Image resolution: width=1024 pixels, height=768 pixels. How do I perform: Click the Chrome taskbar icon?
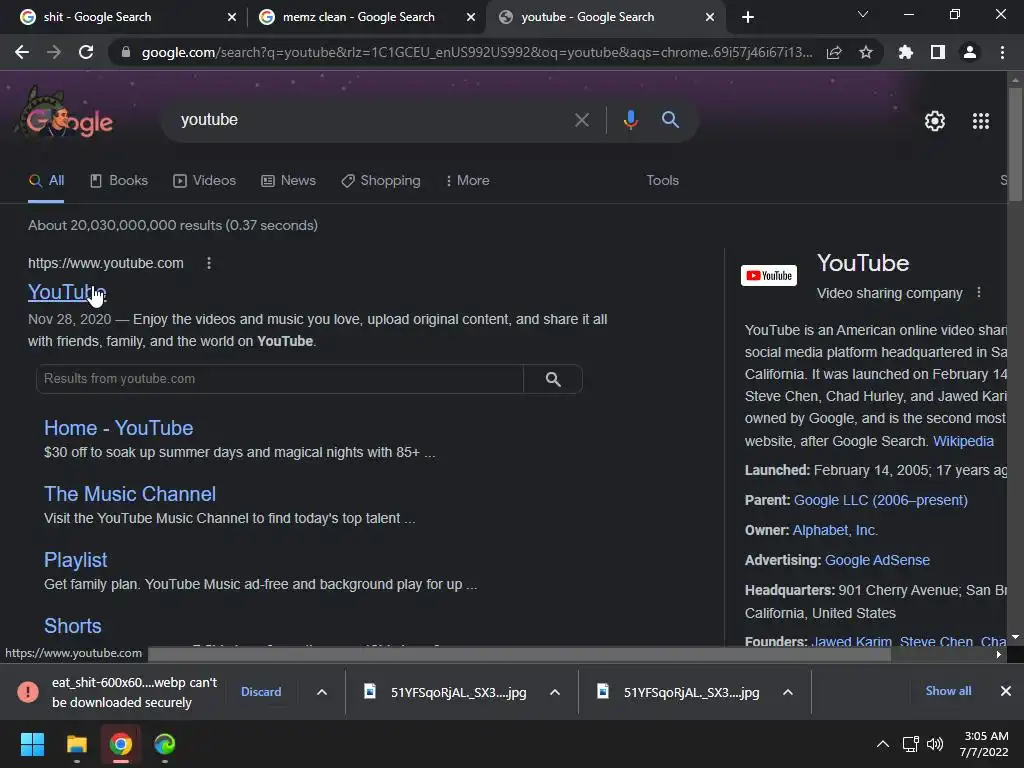click(120, 744)
